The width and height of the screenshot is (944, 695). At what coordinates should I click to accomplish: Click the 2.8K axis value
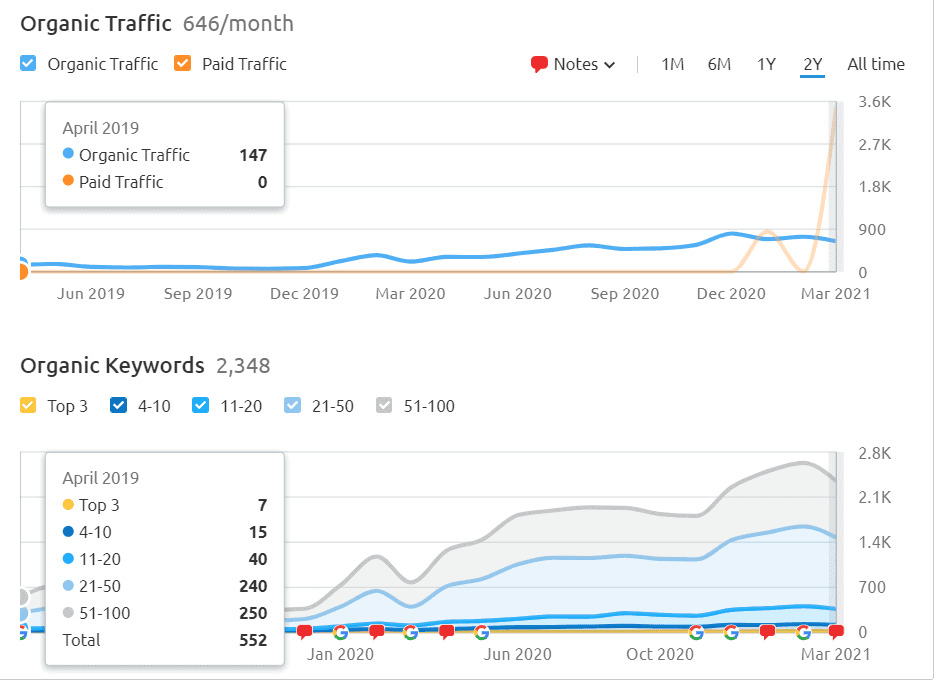tap(875, 453)
